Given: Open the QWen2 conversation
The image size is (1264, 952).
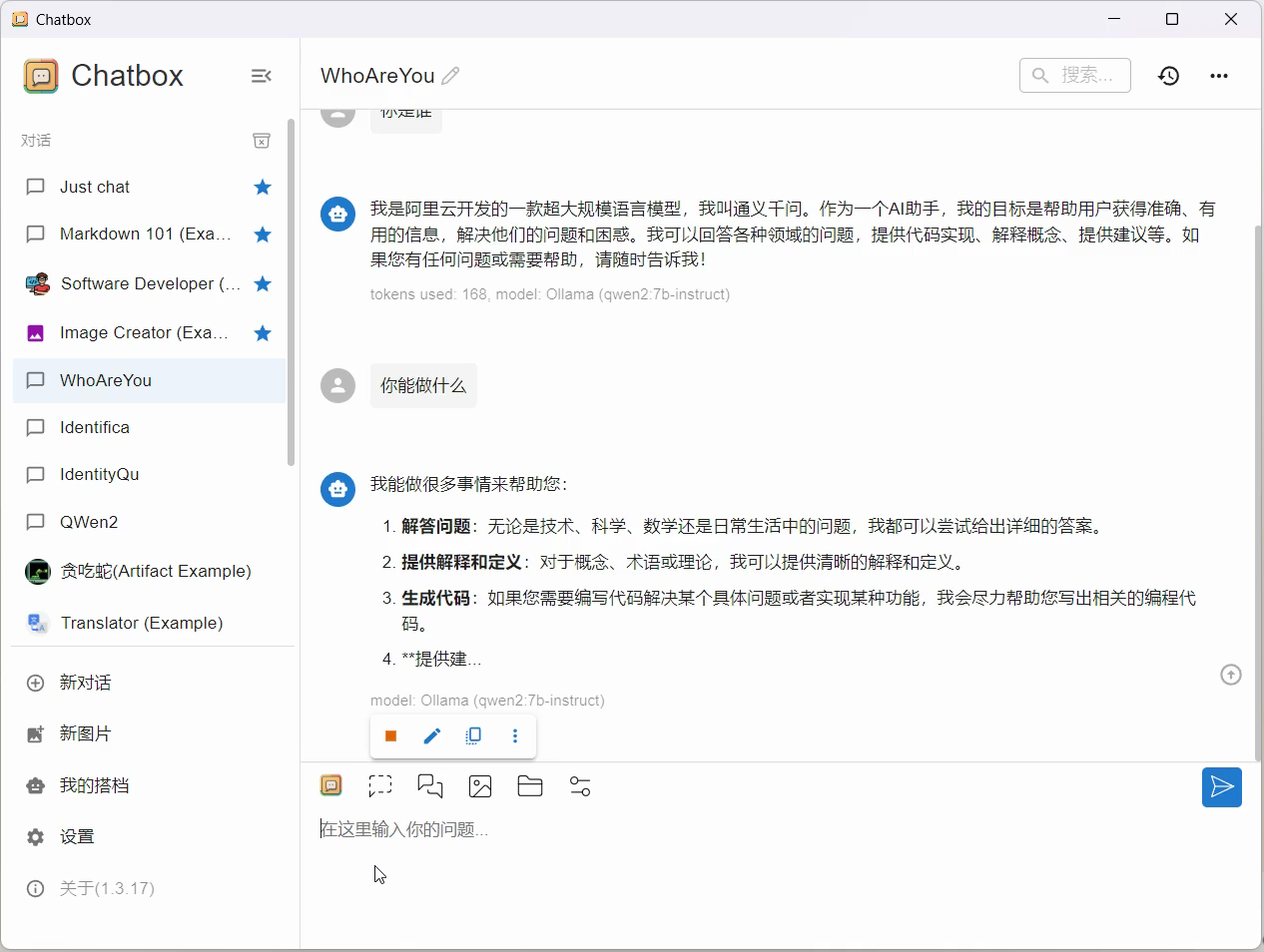Looking at the screenshot, I should tap(149, 522).
